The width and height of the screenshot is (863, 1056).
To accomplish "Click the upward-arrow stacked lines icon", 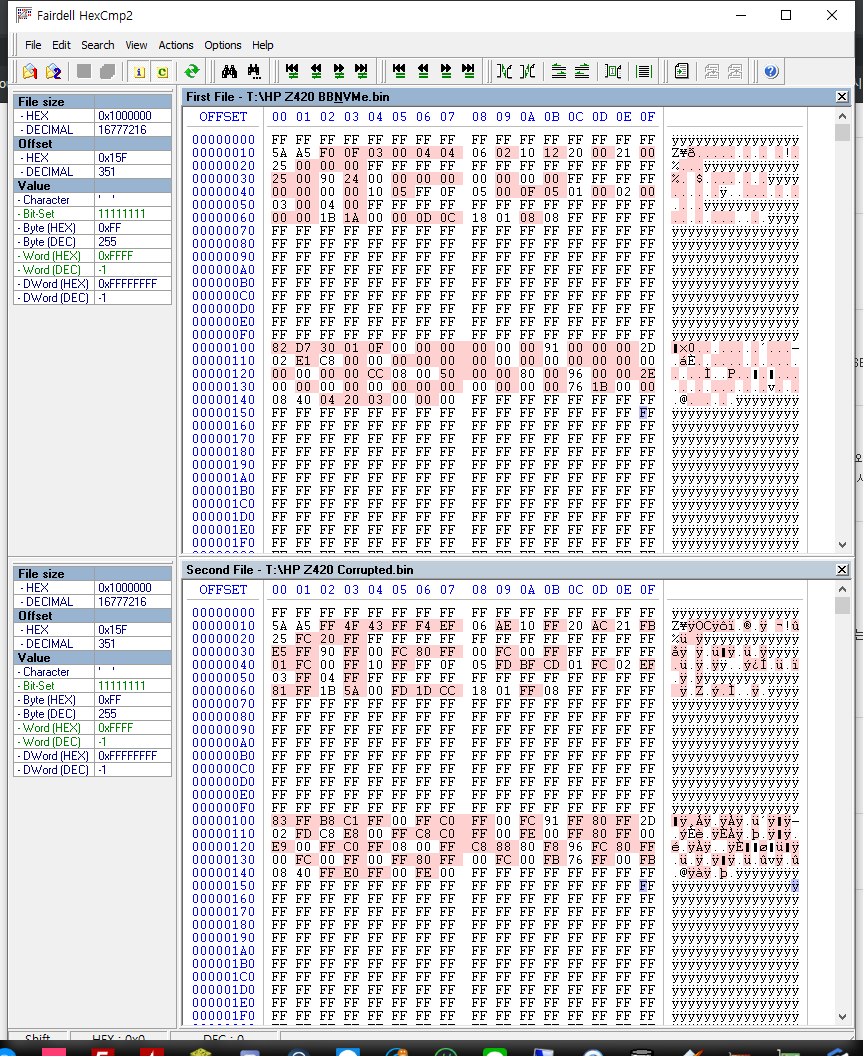I will 558,71.
